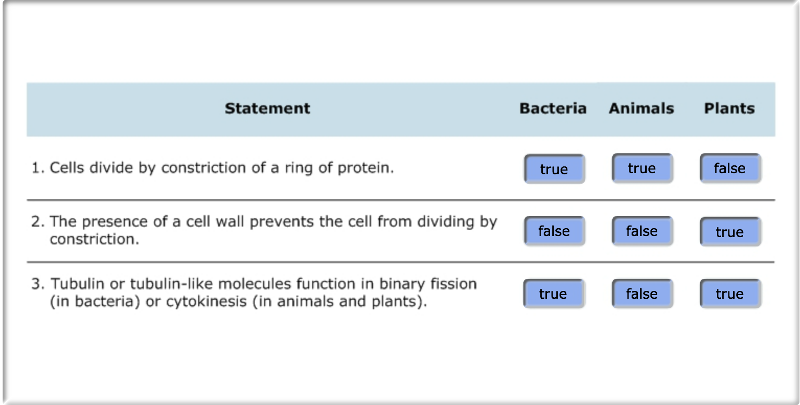
Task: Select the Plants column heading
Action: point(729,108)
